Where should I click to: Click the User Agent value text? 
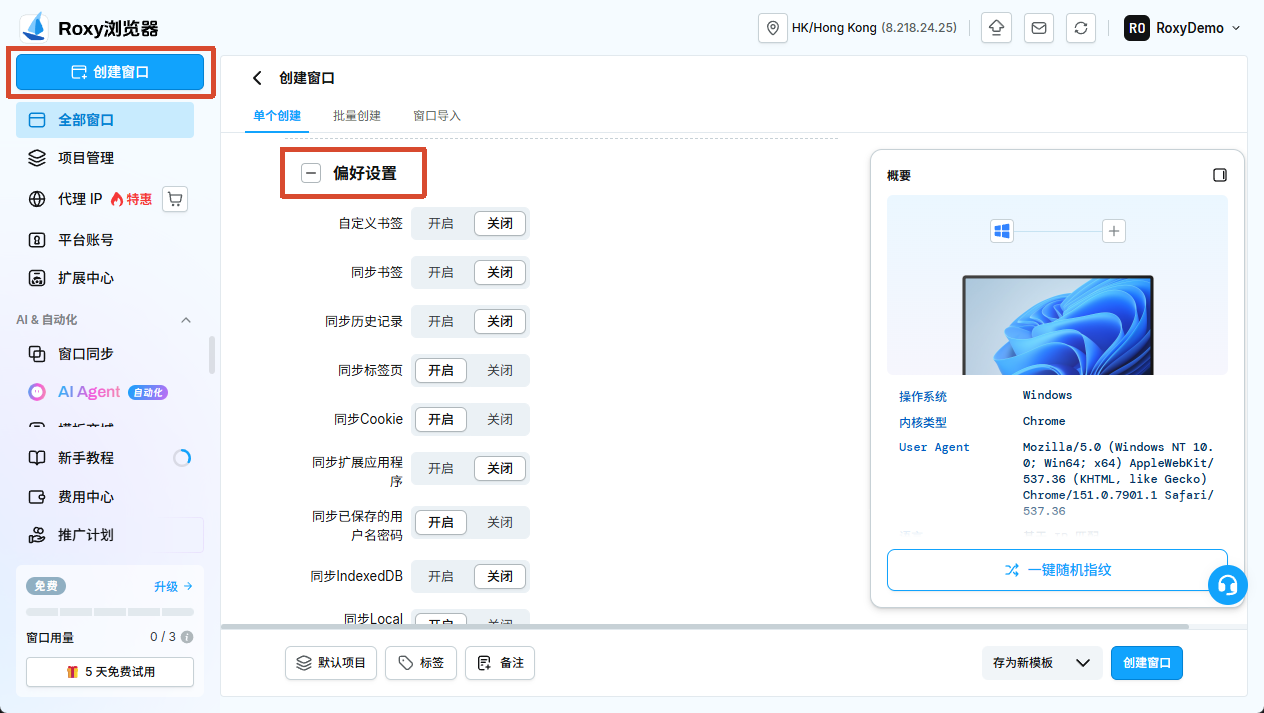pos(1118,479)
